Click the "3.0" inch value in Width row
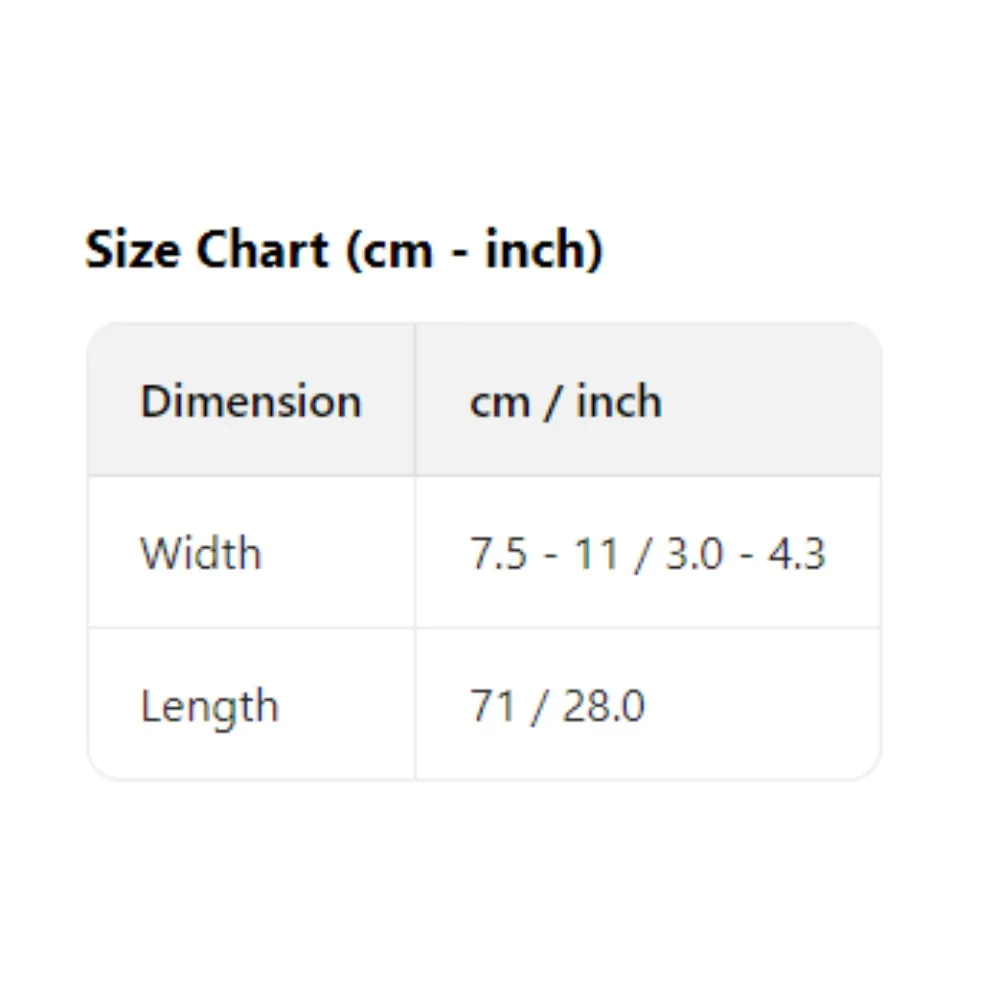1000x1000 pixels. pyautogui.click(x=694, y=554)
